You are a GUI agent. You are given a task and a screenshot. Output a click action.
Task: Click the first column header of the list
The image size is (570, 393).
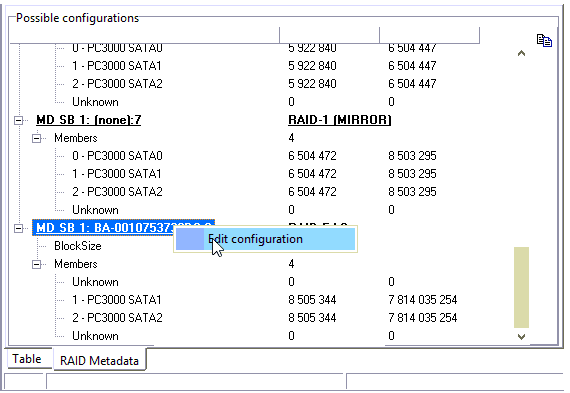[x=144, y=35]
